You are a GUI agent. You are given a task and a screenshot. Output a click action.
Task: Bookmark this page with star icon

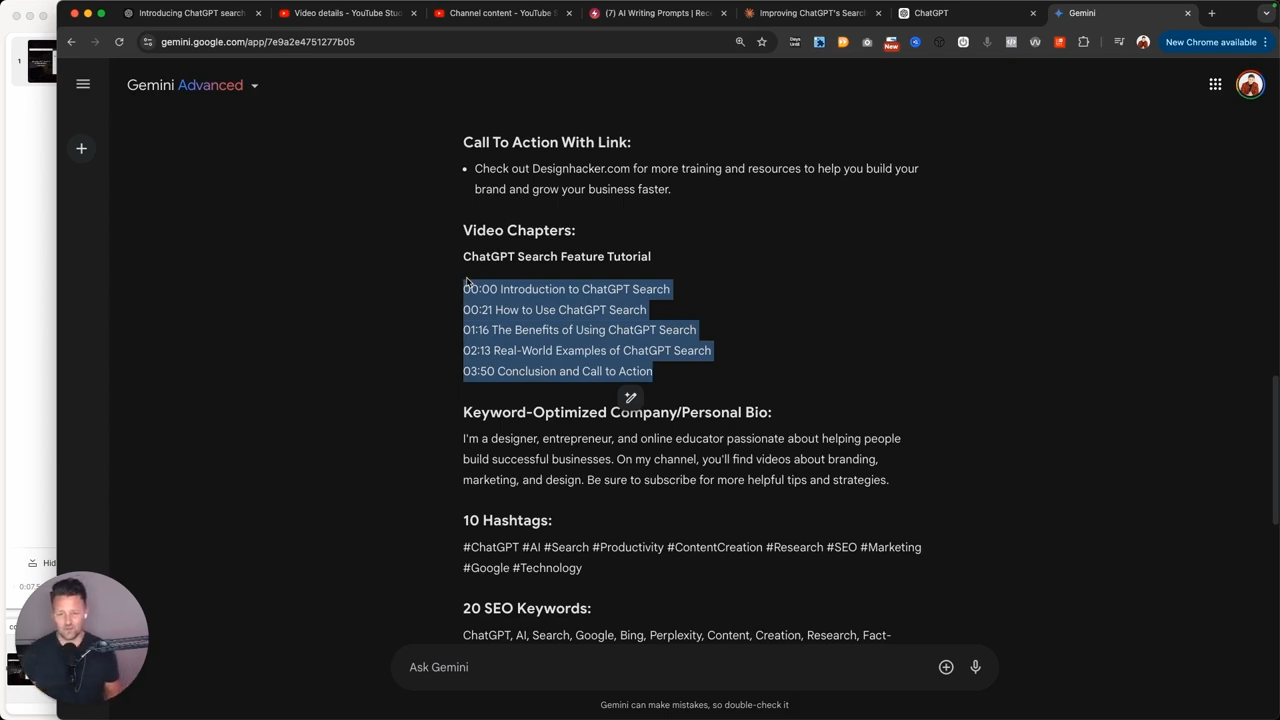762,42
